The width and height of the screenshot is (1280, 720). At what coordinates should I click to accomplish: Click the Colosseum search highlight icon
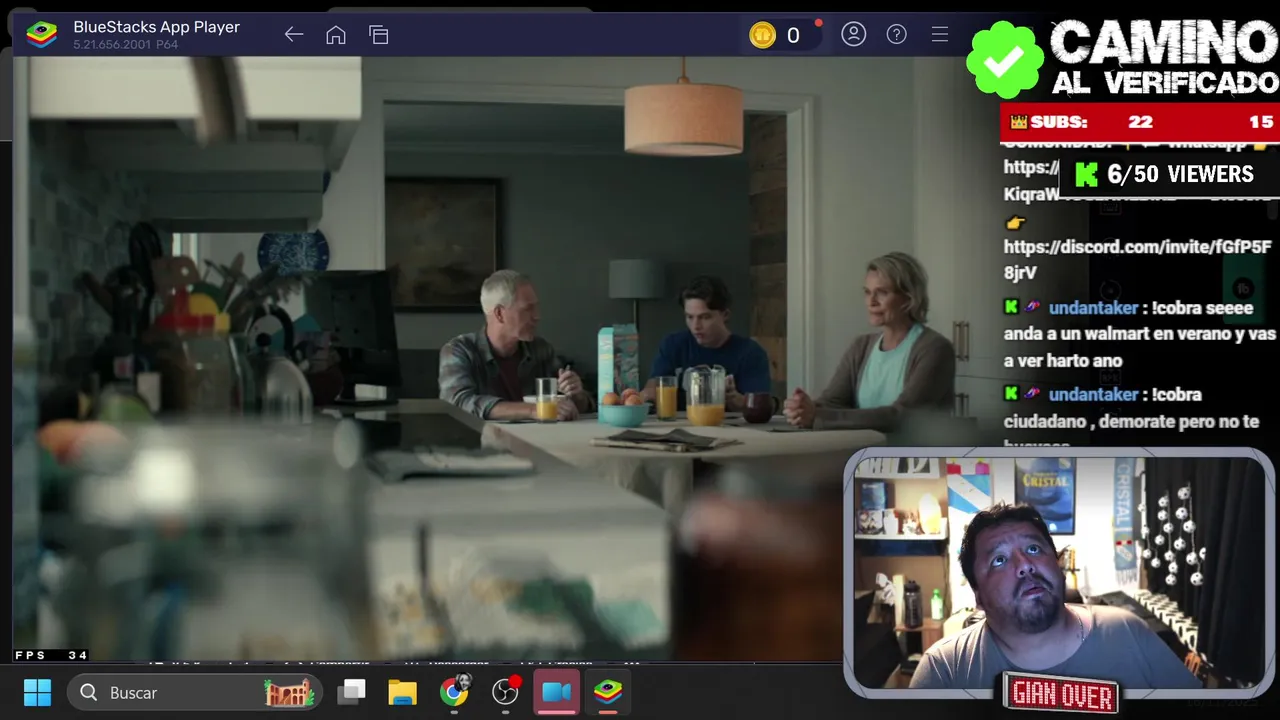pos(289,692)
